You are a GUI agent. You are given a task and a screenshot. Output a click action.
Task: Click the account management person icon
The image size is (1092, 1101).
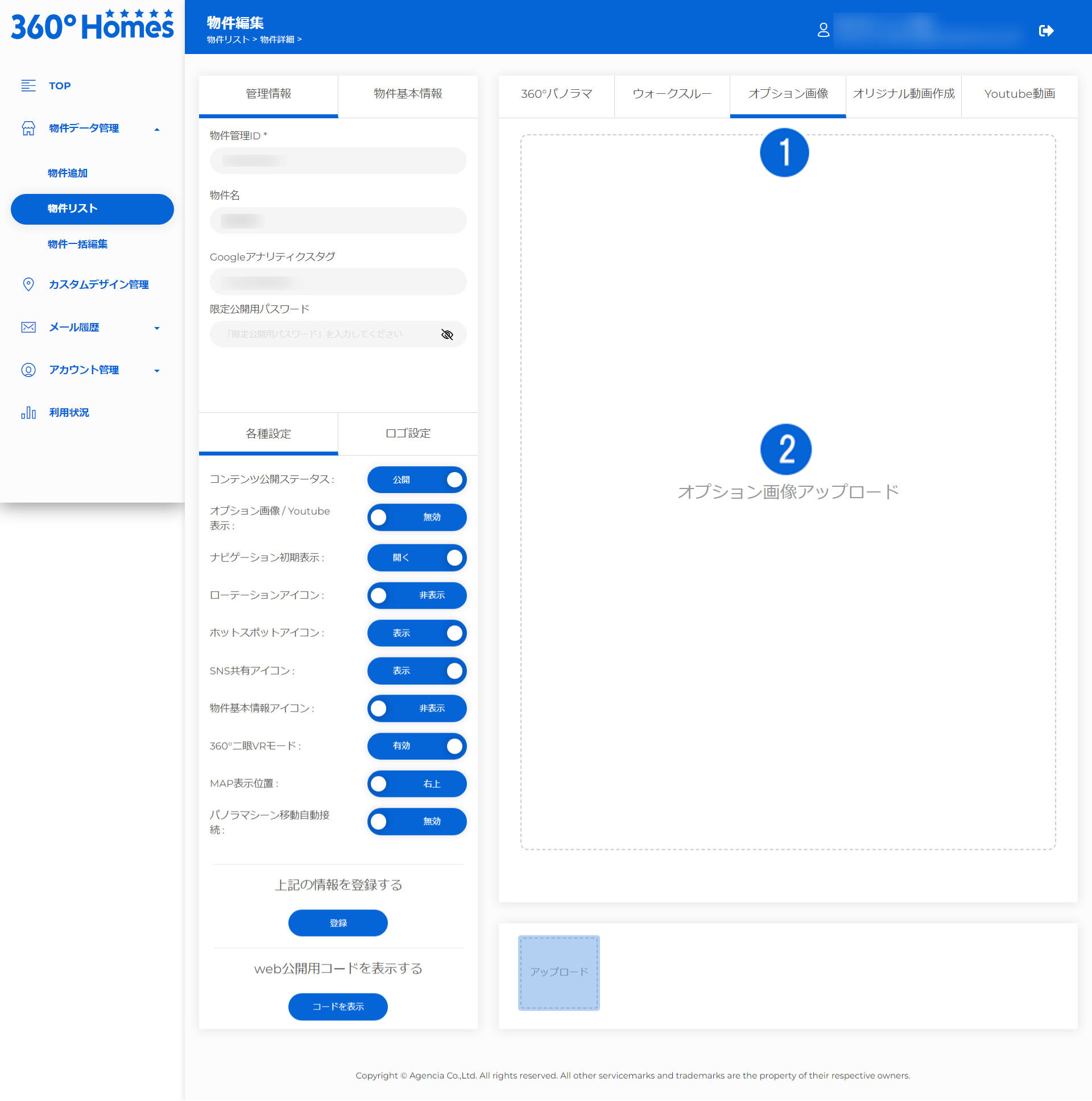[28, 370]
